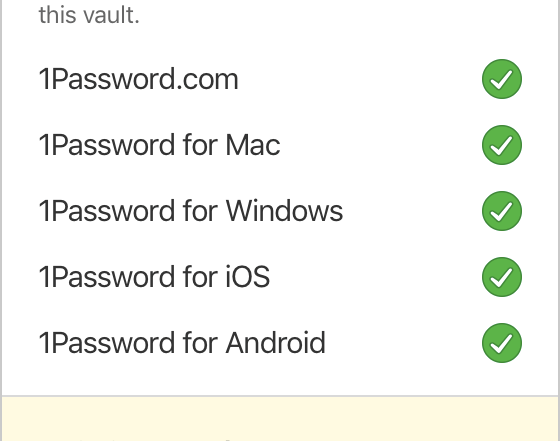
Task: Click the word "Windows" in the list
Action: [x=285, y=211]
